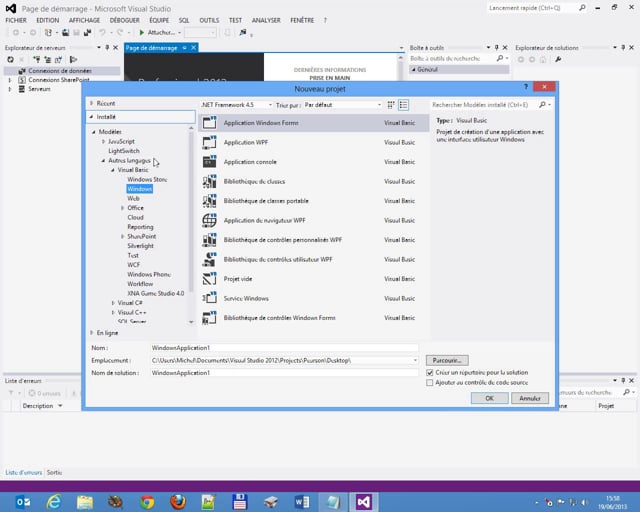Select Windows Store in the tree
This screenshot has width=640, height=512.
tap(147, 179)
